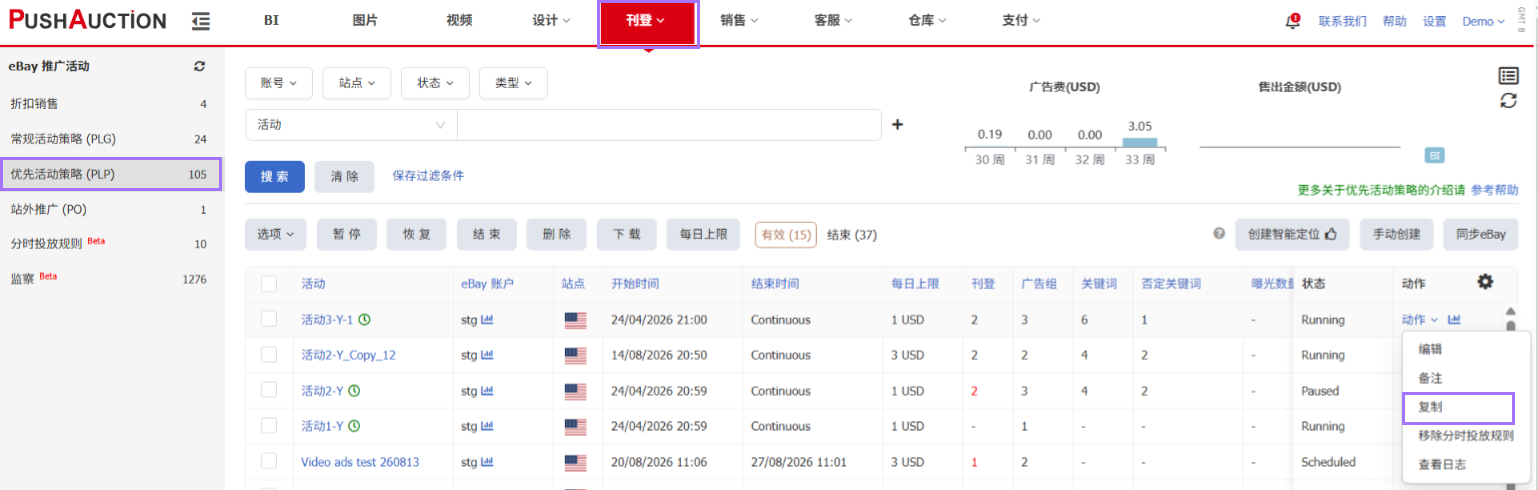The height and width of the screenshot is (490, 1538).
Task: Click the table scrollbar up arrow
Action: click(x=1510, y=312)
